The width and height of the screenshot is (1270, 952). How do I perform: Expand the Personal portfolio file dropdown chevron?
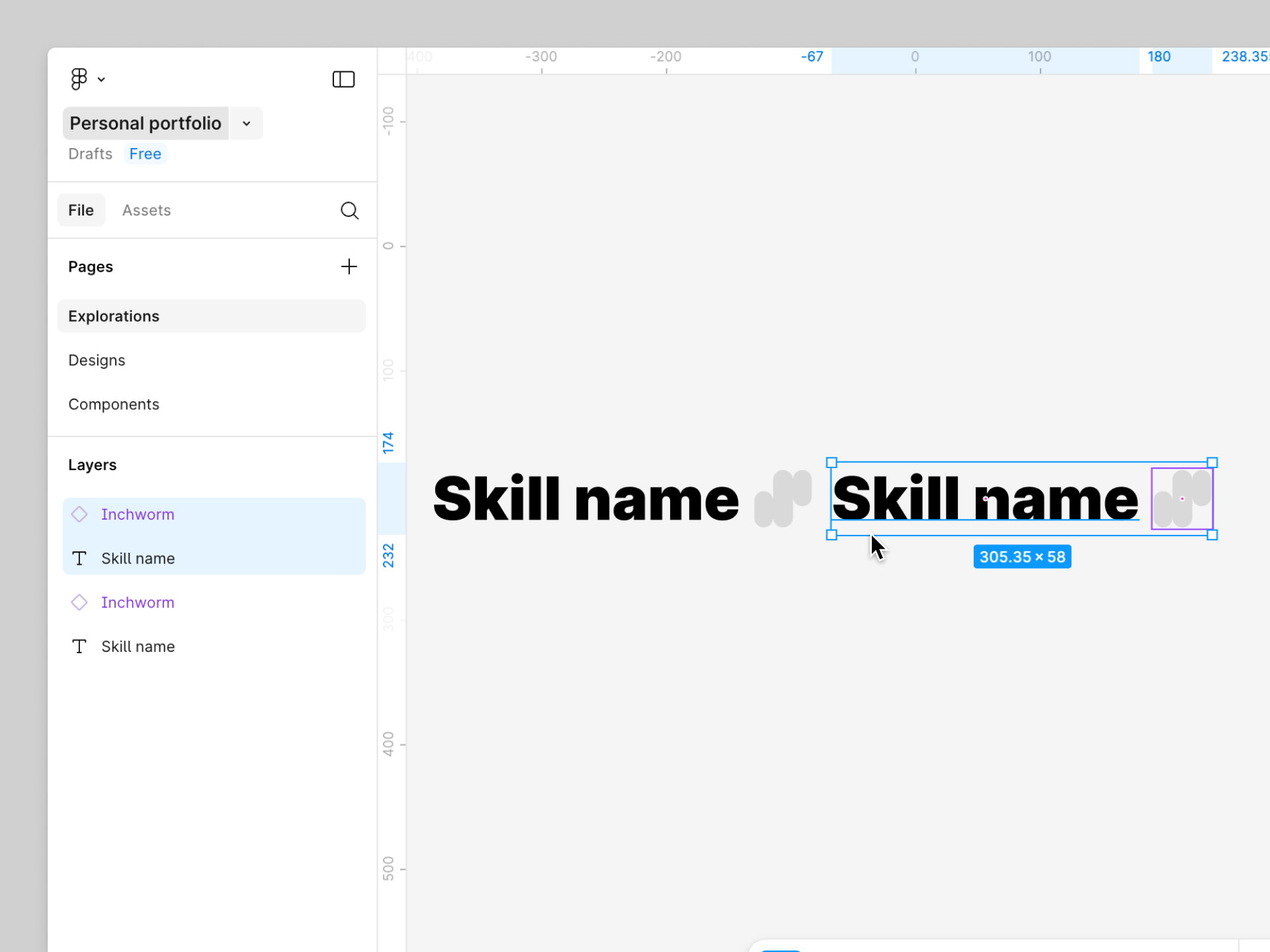[x=247, y=124]
